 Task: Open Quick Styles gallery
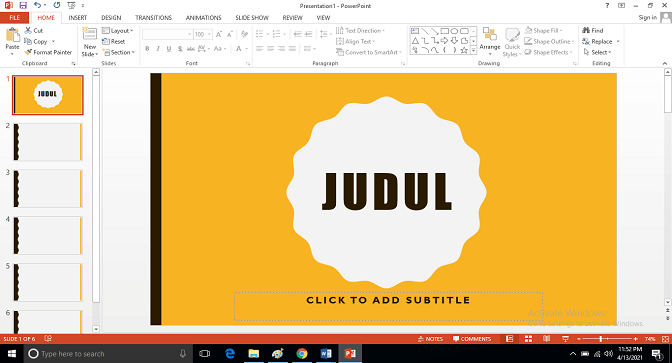512,42
